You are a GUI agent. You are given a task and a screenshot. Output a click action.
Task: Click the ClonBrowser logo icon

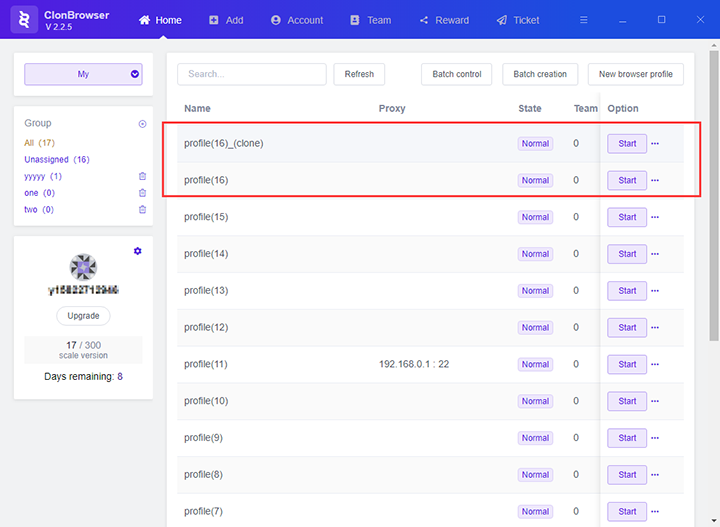tap(25, 20)
